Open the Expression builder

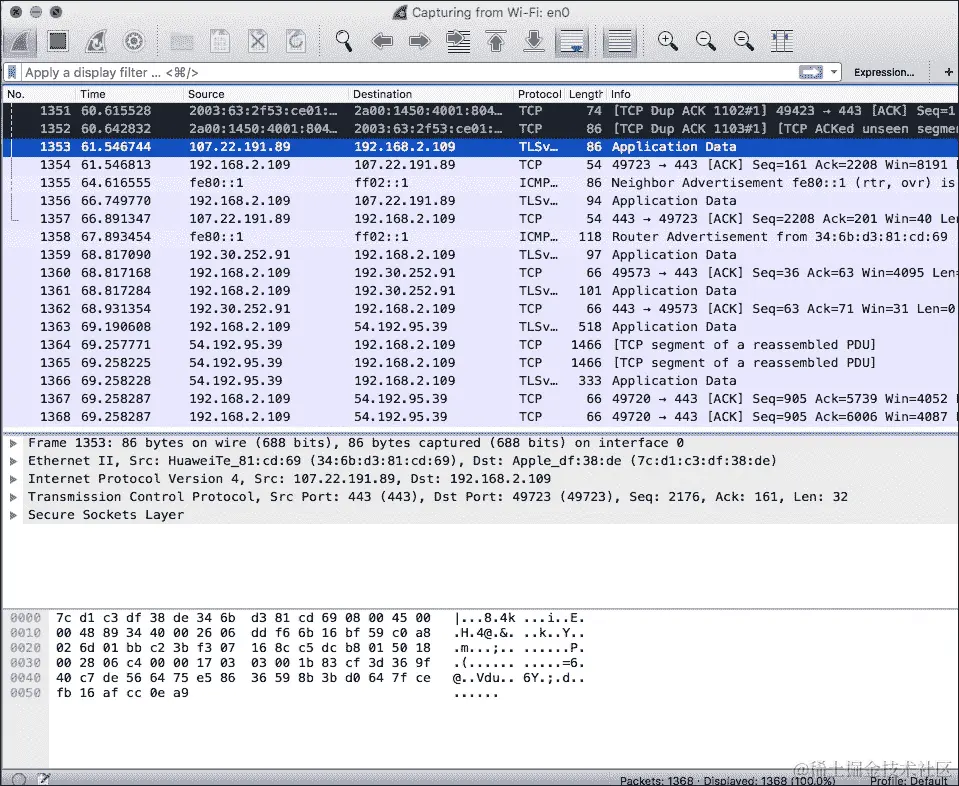pyautogui.click(x=884, y=72)
